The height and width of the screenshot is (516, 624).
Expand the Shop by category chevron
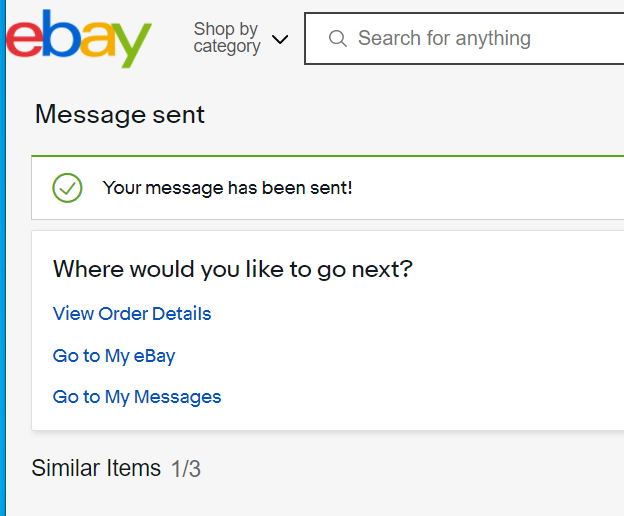coord(280,39)
